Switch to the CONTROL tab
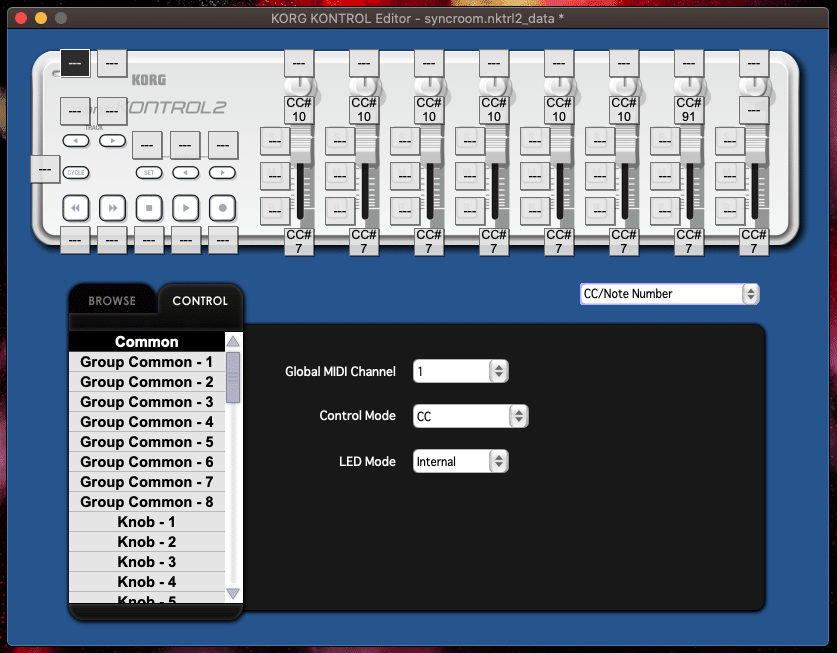The width and height of the screenshot is (837, 653). tap(200, 301)
